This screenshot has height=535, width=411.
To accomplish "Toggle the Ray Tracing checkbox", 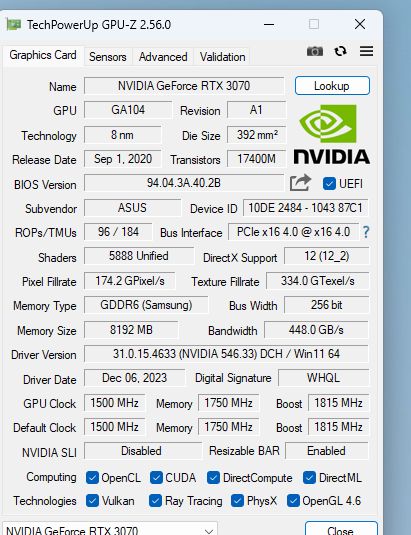I will 156,501.
